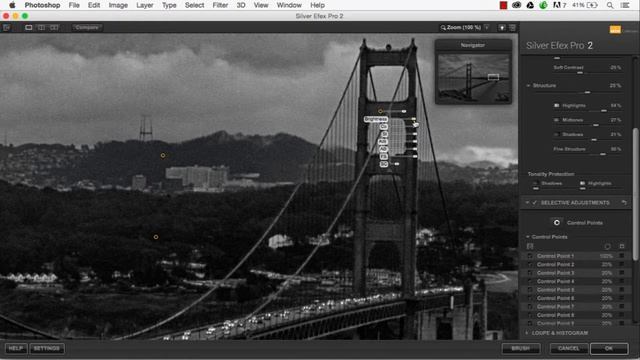The height and width of the screenshot is (360, 640).
Task: Open Spotlight search in the menu bar
Action: [610, 5]
